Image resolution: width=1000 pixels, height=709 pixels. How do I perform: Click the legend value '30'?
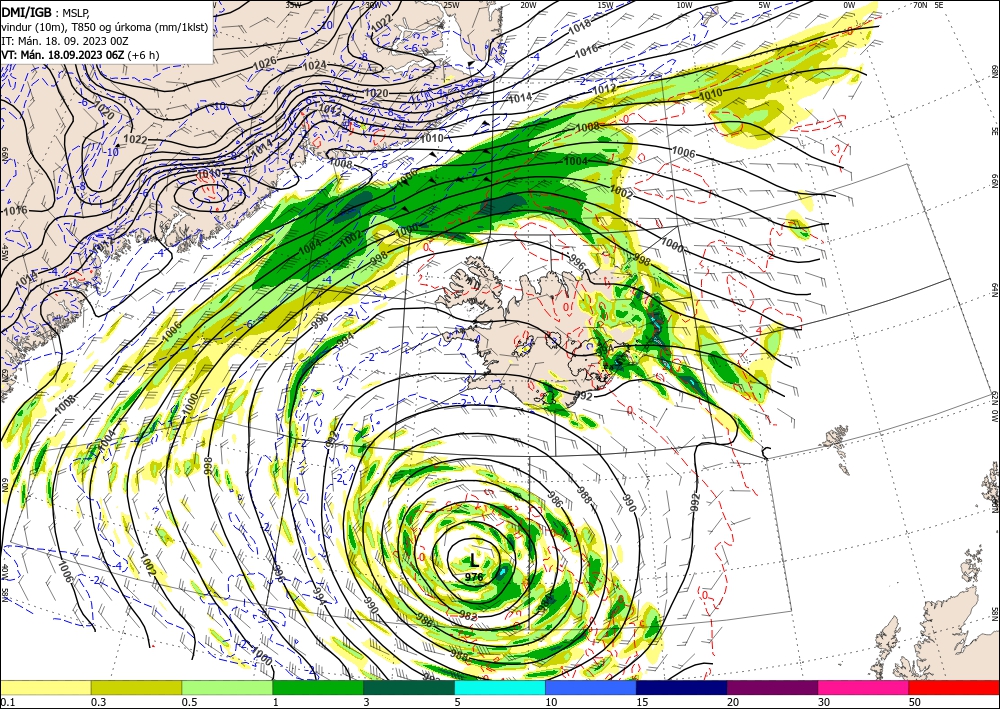[x=824, y=701]
